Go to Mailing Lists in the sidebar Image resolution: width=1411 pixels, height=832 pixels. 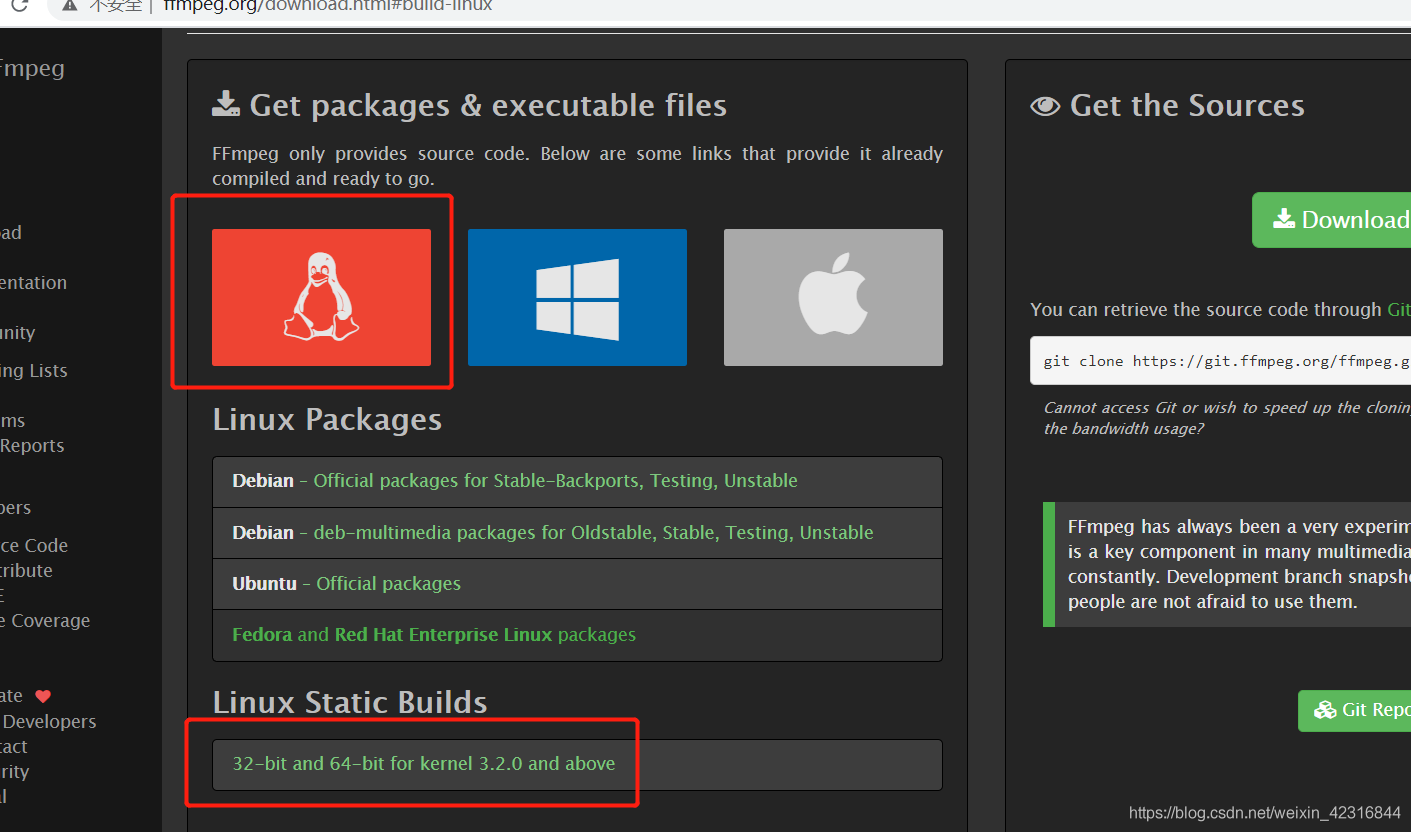point(34,371)
